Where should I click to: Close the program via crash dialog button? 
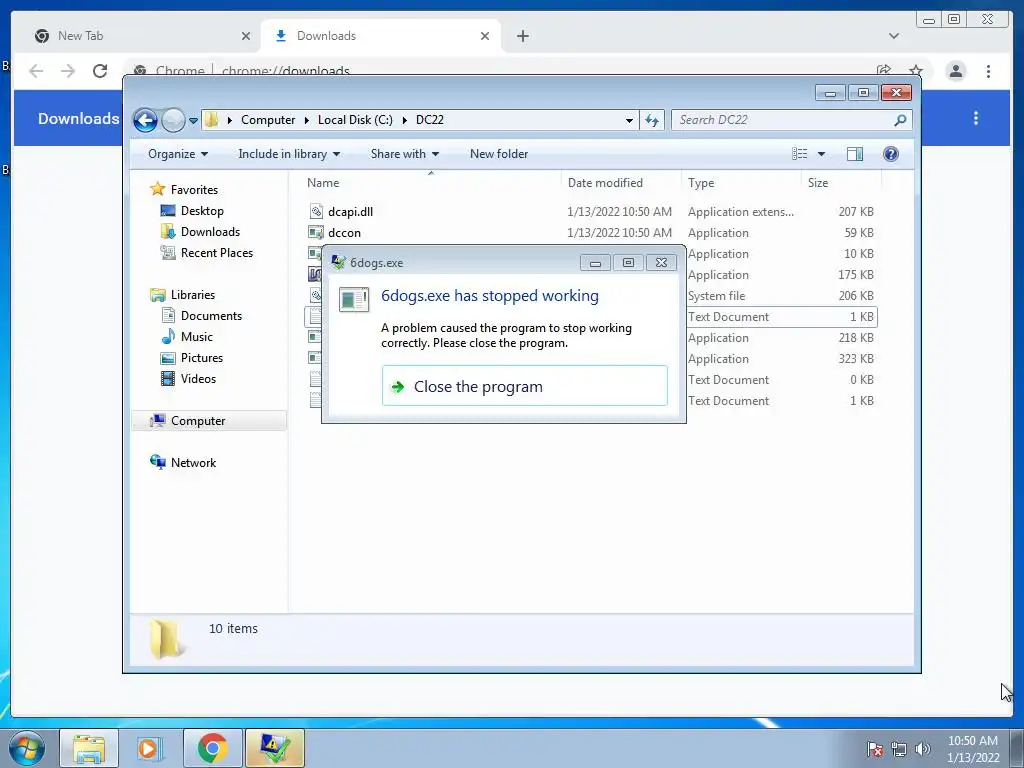pyautogui.click(x=524, y=386)
